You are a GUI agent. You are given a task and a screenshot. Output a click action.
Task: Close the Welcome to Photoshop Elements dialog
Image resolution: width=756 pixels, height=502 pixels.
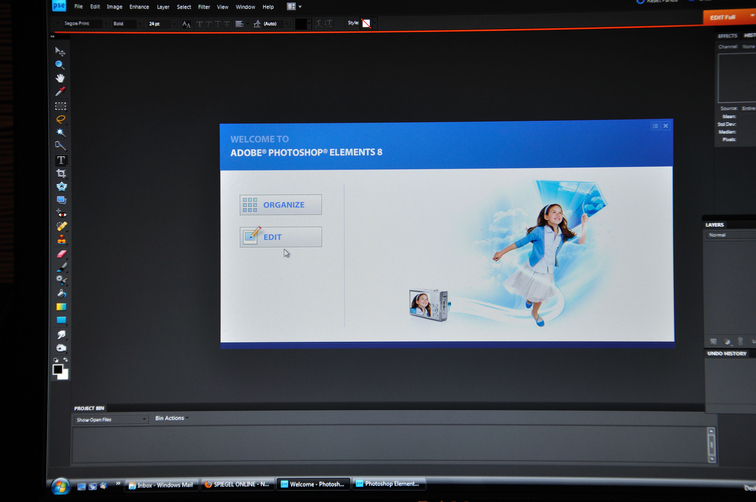666,126
